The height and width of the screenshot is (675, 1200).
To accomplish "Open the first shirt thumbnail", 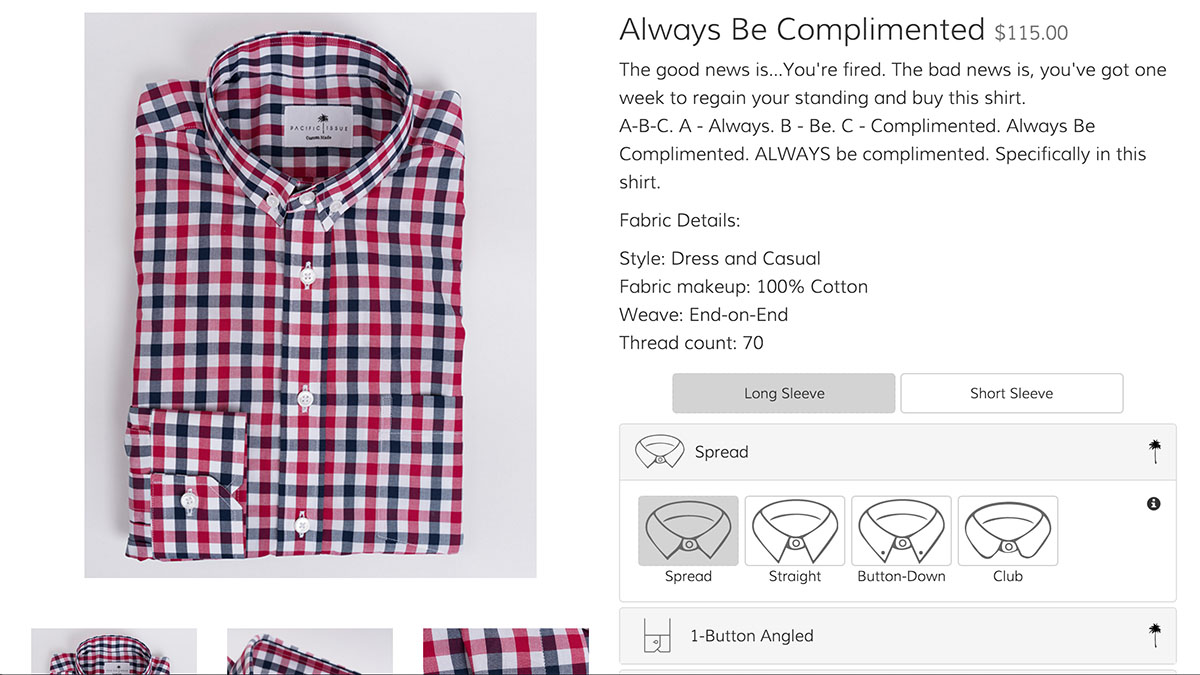I will (x=114, y=651).
